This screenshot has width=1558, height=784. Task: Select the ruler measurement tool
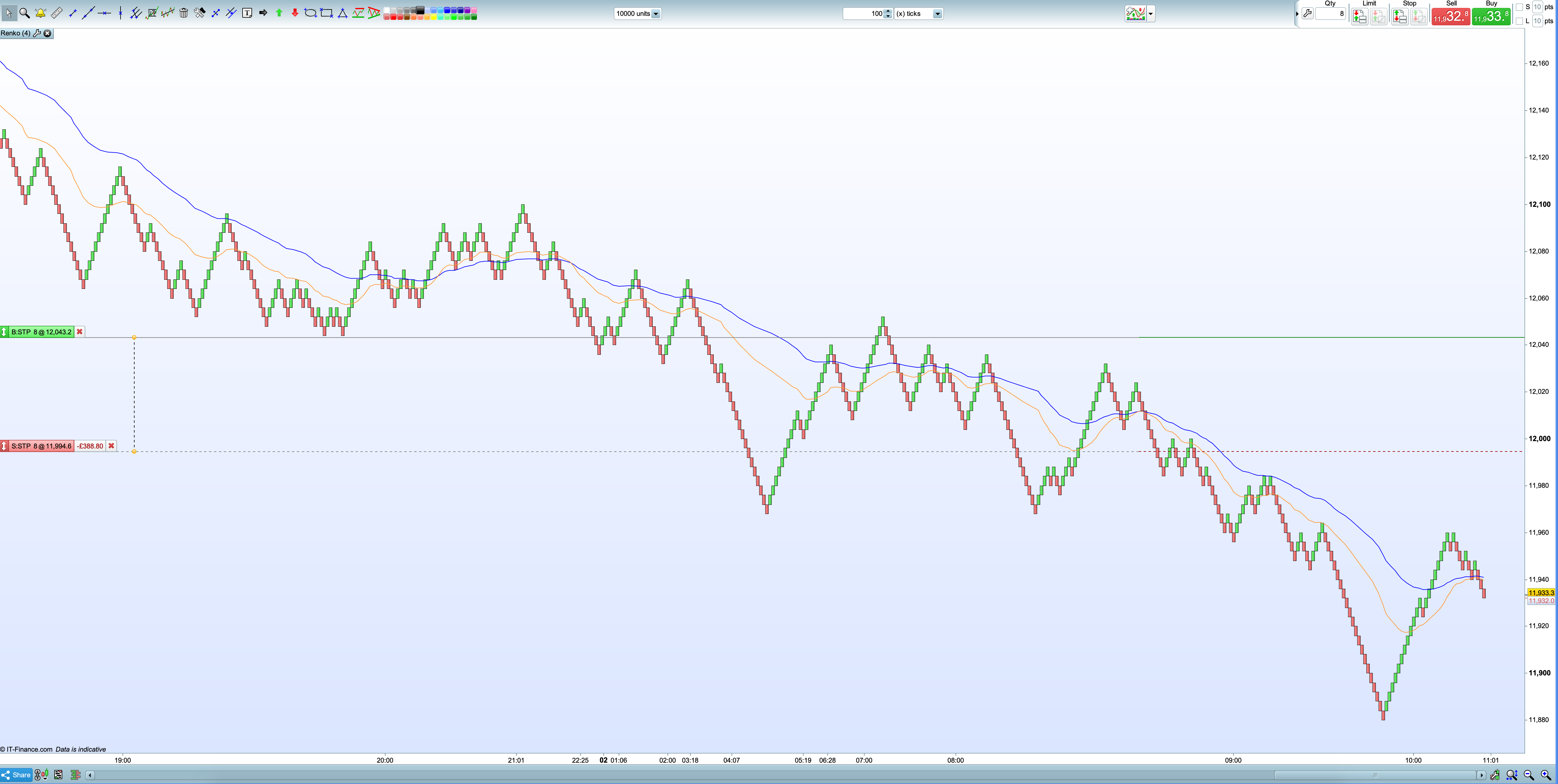pos(56,13)
